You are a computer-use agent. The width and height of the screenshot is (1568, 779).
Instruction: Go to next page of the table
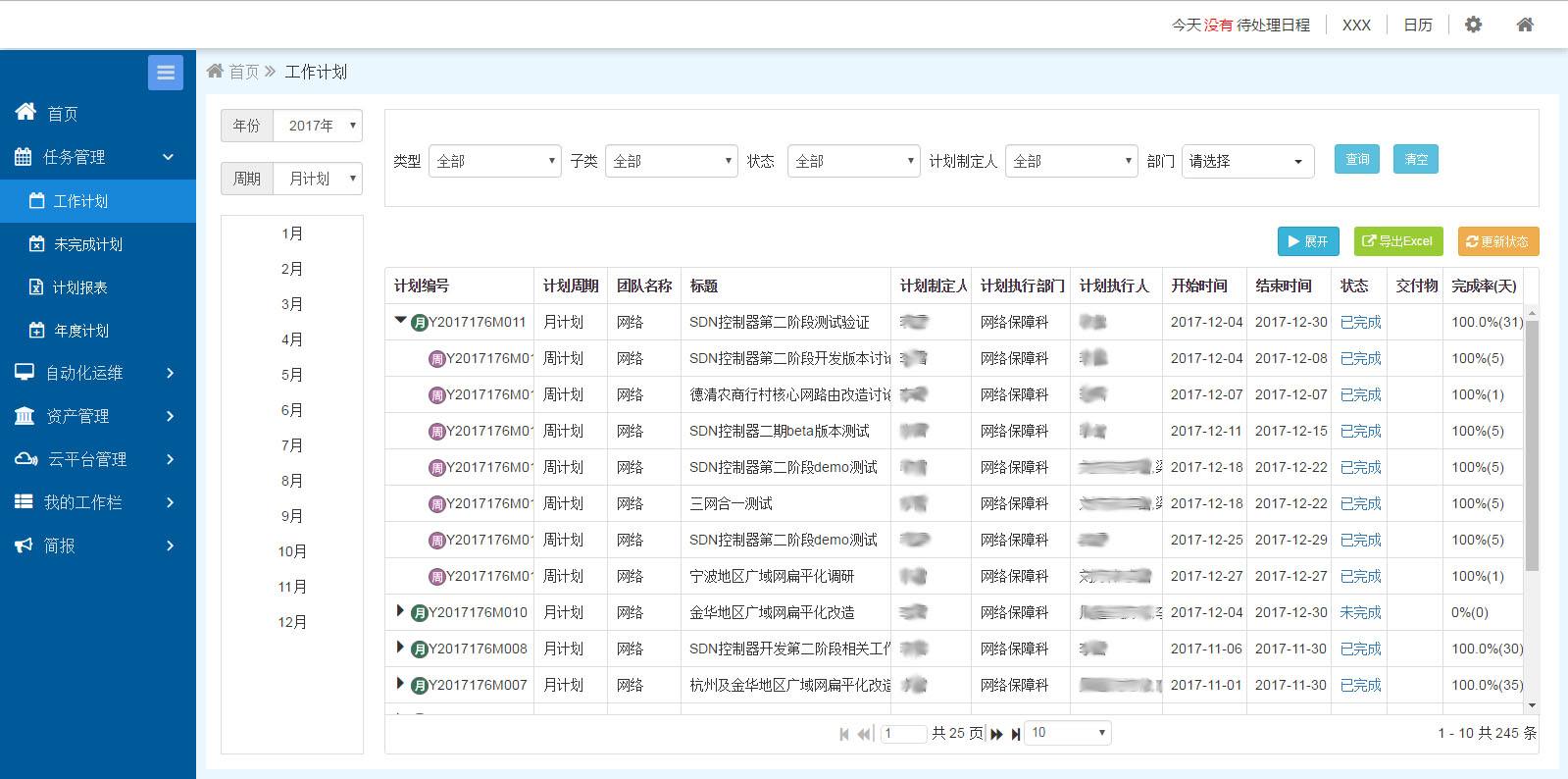pyautogui.click(x=996, y=734)
